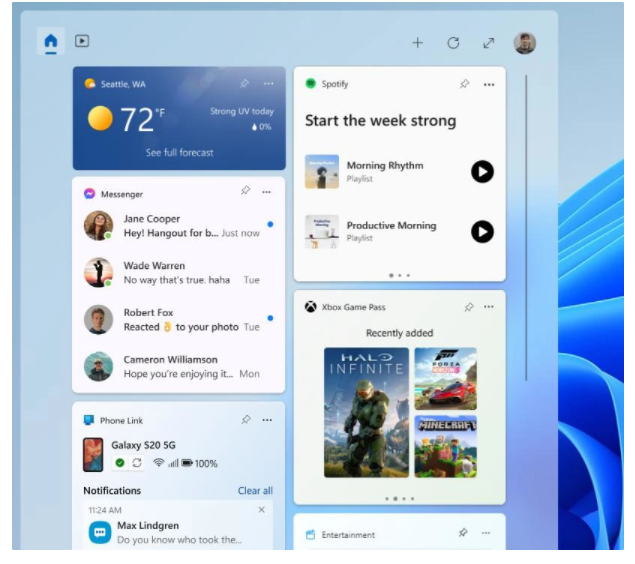Pin the Entertainment widget
This screenshot has width=635, height=564.
coord(463,532)
